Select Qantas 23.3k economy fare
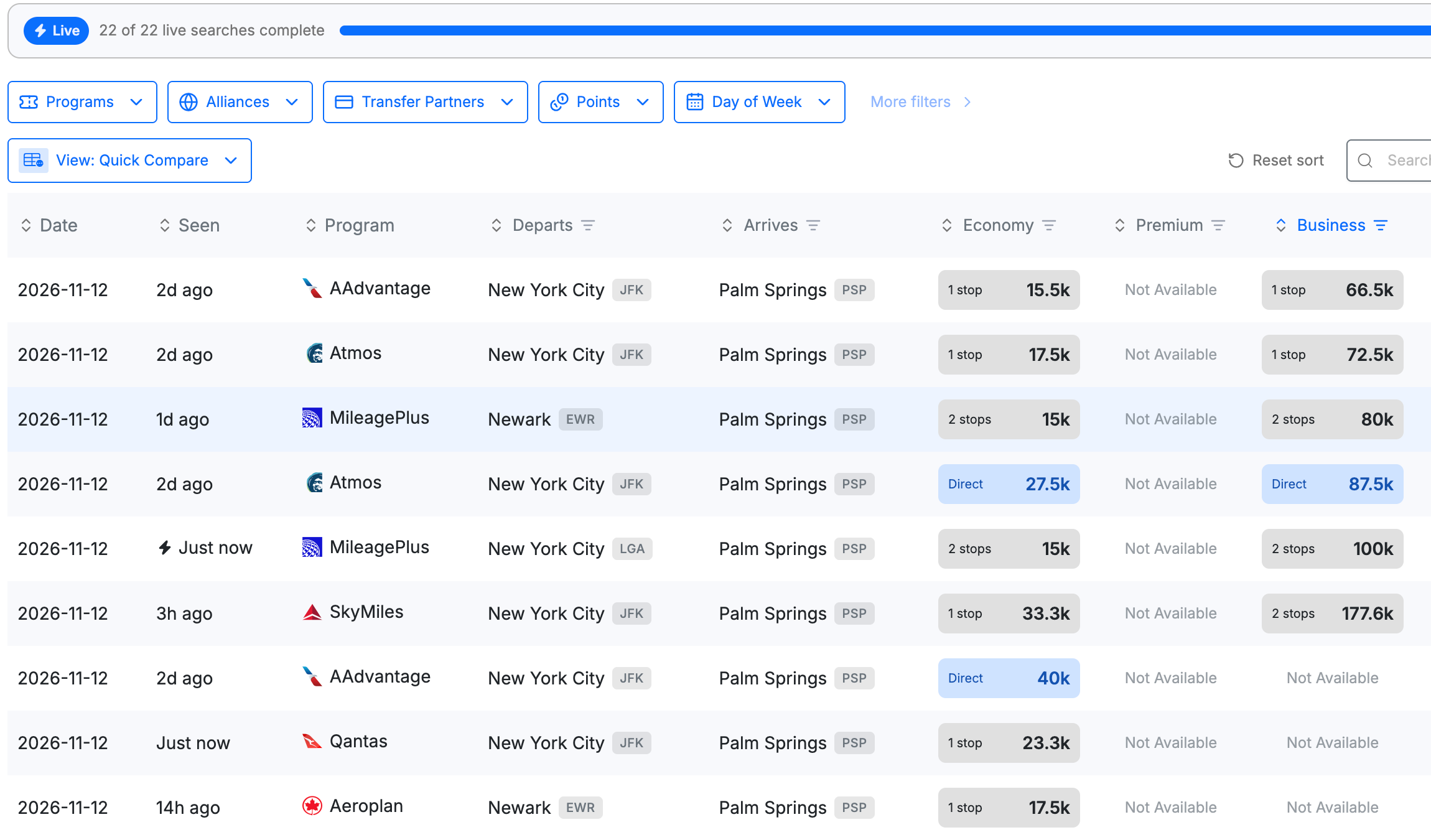1431x840 pixels. click(x=1009, y=743)
